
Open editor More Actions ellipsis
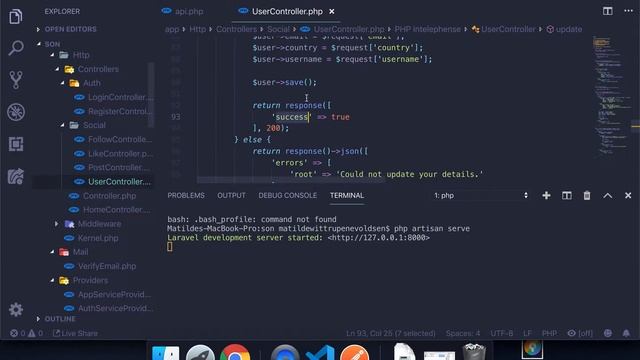(x=628, y=11)
